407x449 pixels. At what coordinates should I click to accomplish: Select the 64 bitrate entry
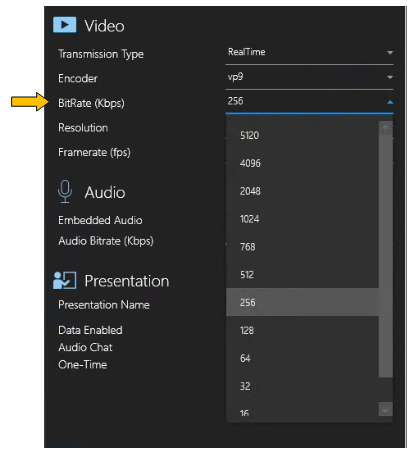[302, 358]
